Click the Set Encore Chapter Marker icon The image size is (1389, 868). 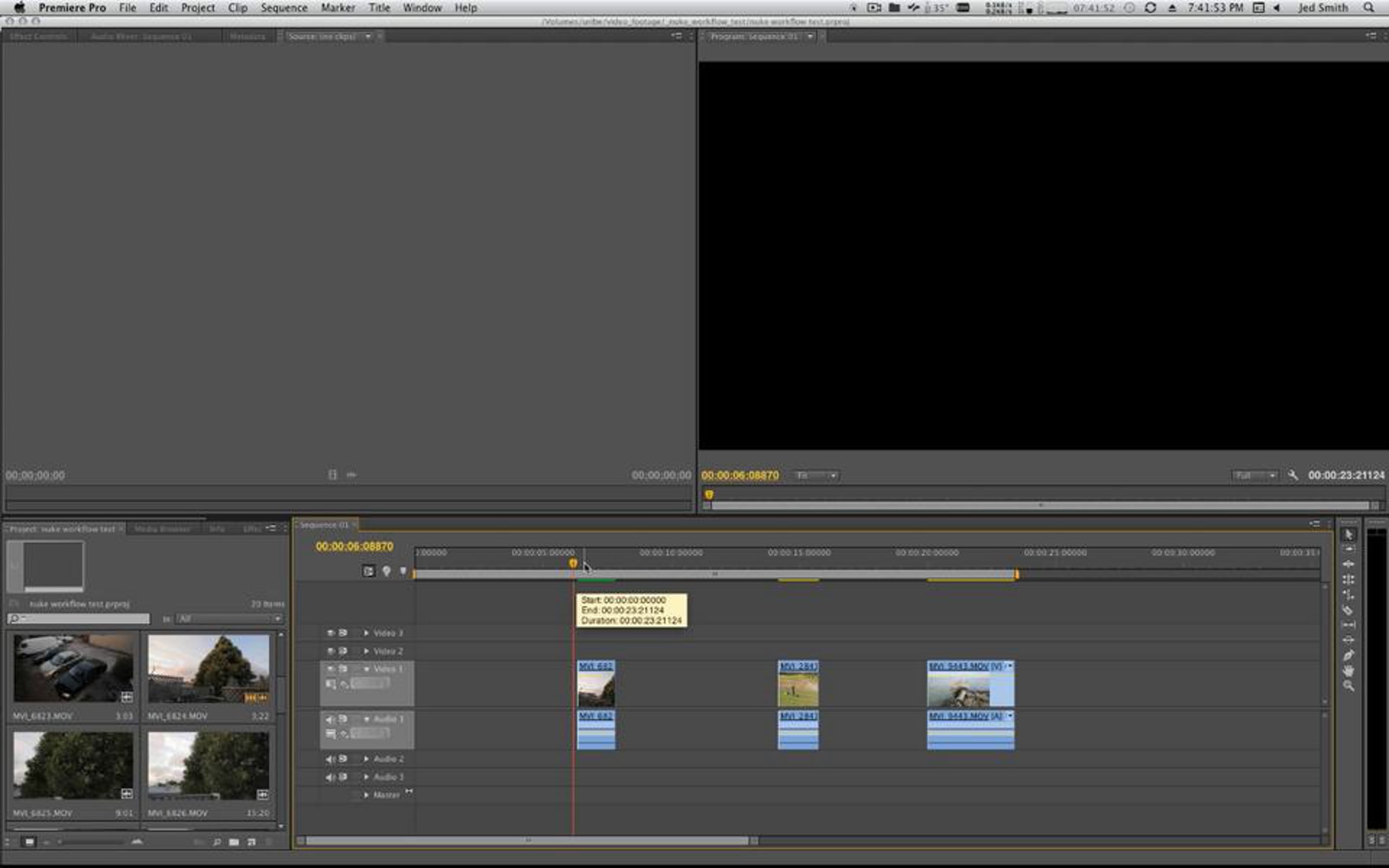click(x=386, y=572)
